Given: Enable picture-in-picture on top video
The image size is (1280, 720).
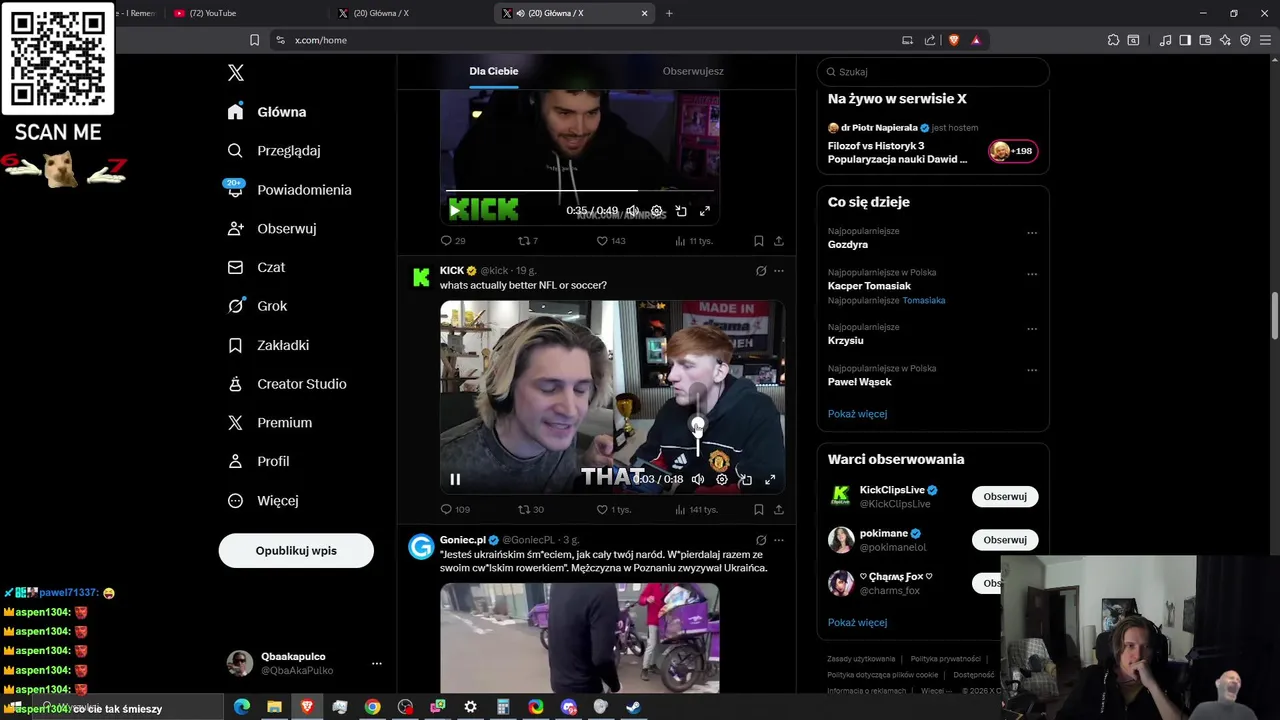Looking at the screenshot, I should click(x=681, y=211).
